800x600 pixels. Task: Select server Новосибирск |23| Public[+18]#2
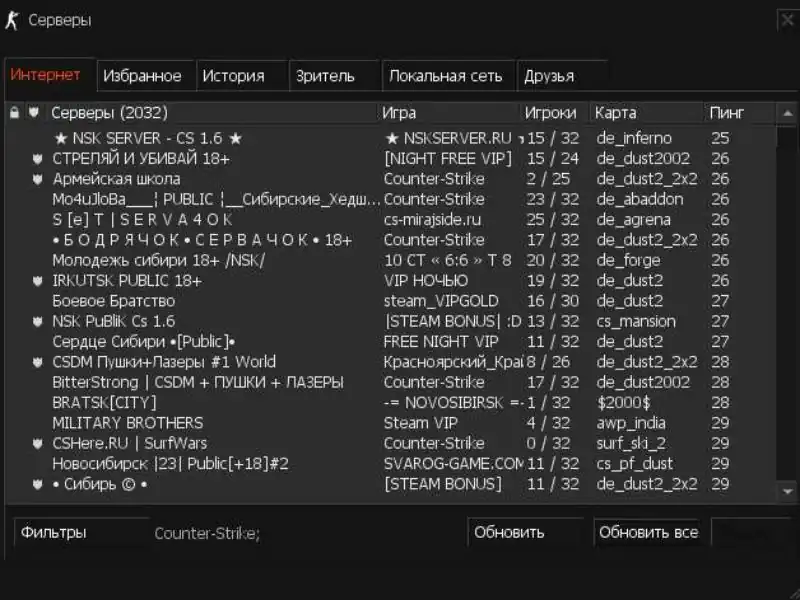click(390, 464)
